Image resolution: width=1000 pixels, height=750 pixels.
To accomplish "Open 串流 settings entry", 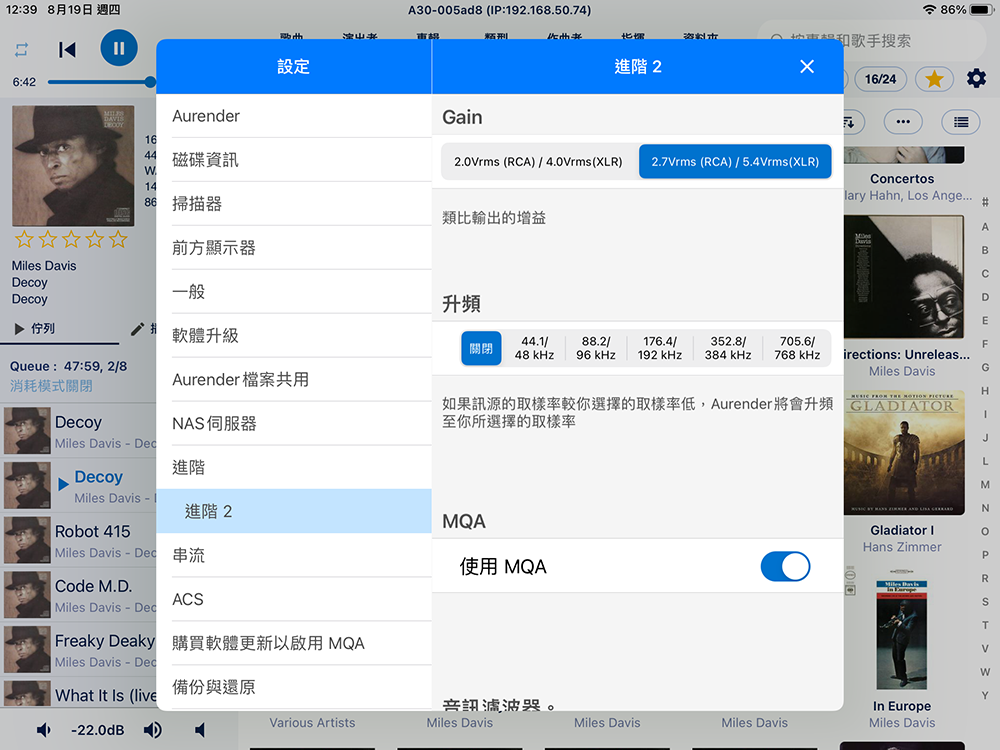I will 294,555.
